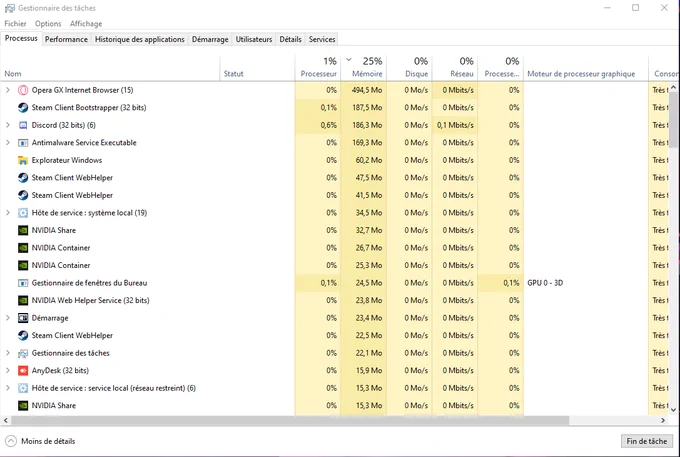Image resolution: width=680 pixels, height=457 pixels.
Task: Click the Gestionnaire de fenêtres du Bureau icon
Action: point(23,283)
